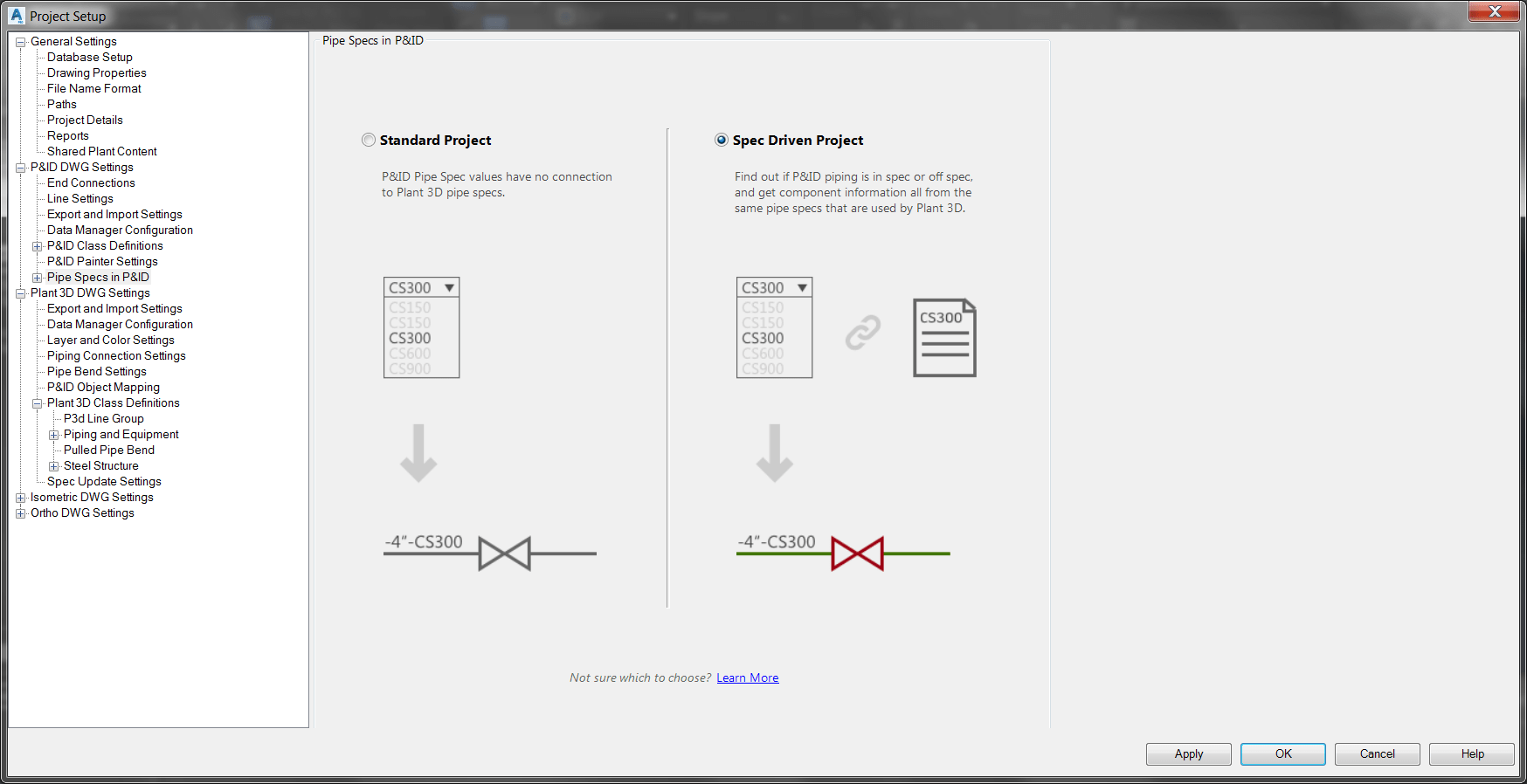Click the Autodesk logo in title bar
The image size is (1527, 784).
(17, 16)
